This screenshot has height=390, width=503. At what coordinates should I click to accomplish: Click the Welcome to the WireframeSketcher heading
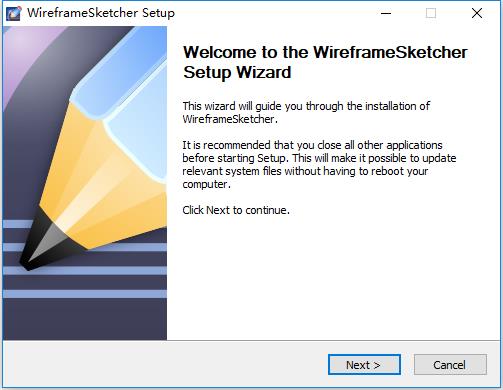[325, 52]
